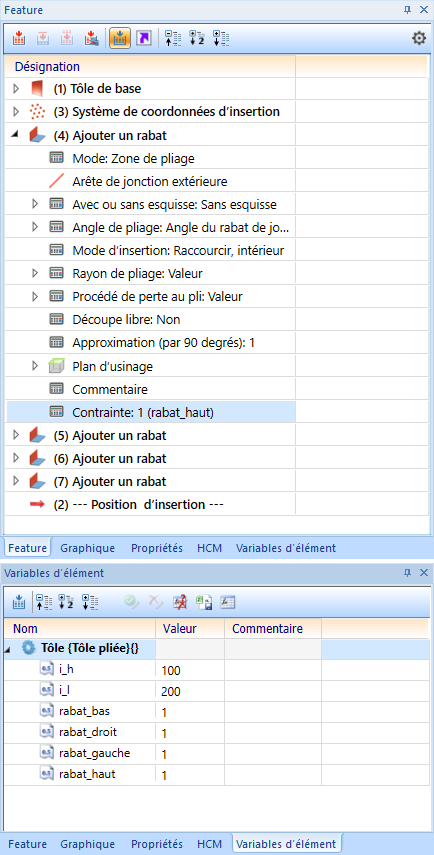Click the expand to level 2 icon in Feature toolbar

pyautogui.click(x=196, y=38)
